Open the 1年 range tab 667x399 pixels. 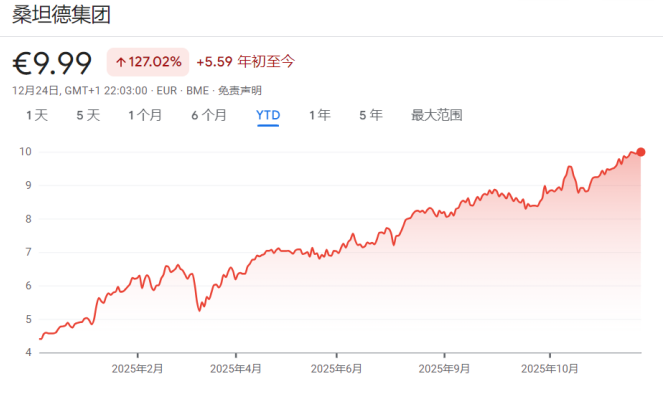[x=319, y=115]
